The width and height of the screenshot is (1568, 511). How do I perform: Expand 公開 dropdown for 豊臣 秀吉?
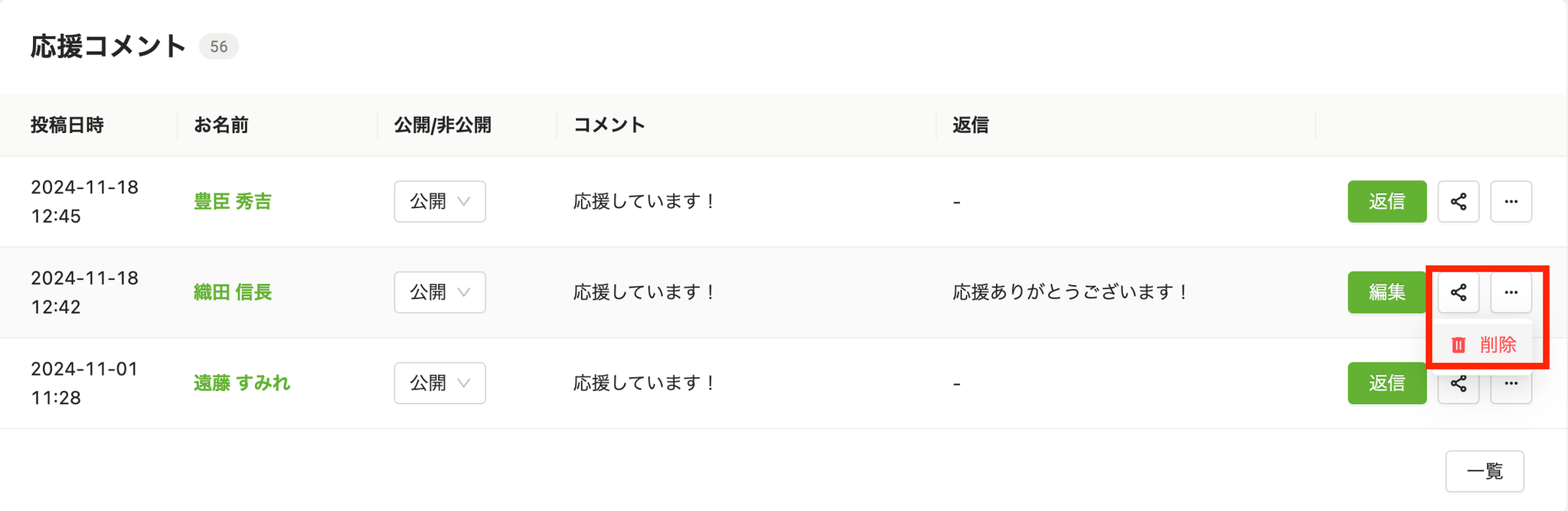click(x=439, y=201)
